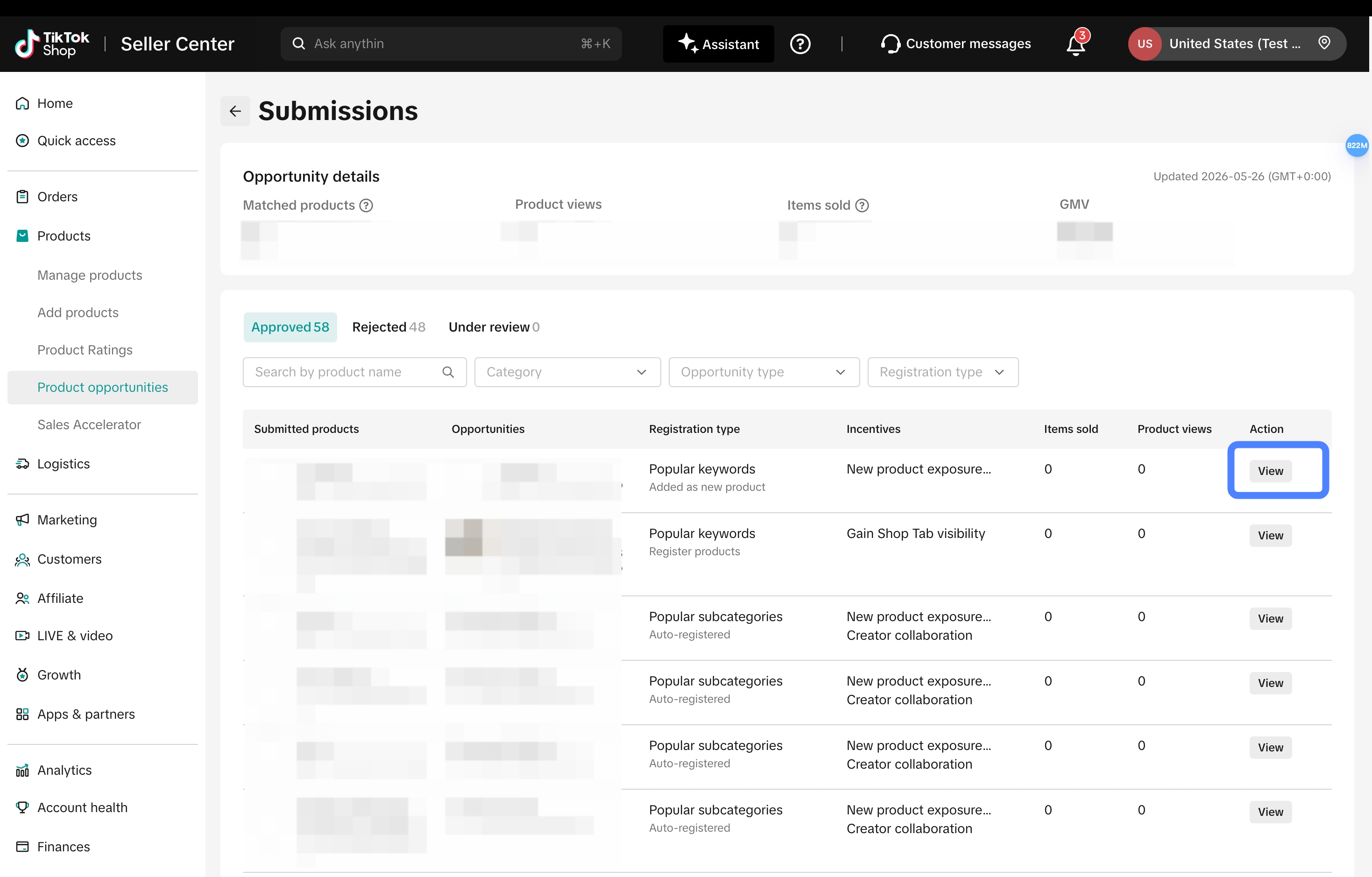
Task: Focus the Search by product name field
Action: (354, 372)
